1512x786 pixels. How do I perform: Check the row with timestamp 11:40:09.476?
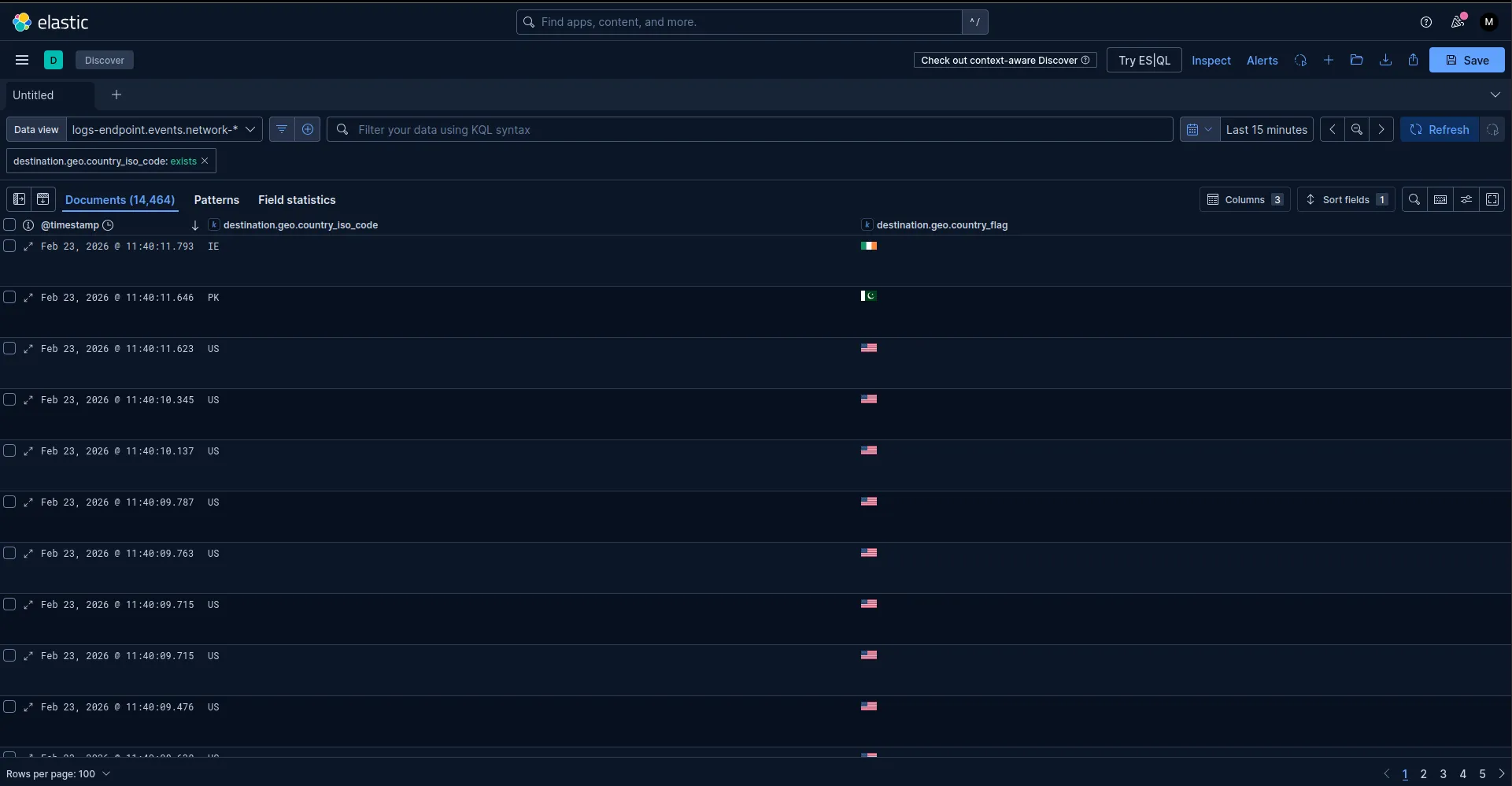[x=9, y=706]
